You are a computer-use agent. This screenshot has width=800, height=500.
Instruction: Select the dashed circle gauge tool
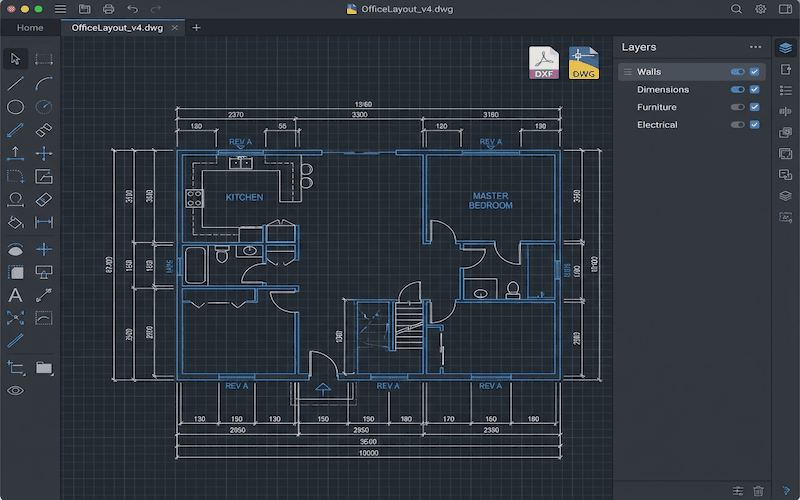pyautogui.click(x=44, y=107)
